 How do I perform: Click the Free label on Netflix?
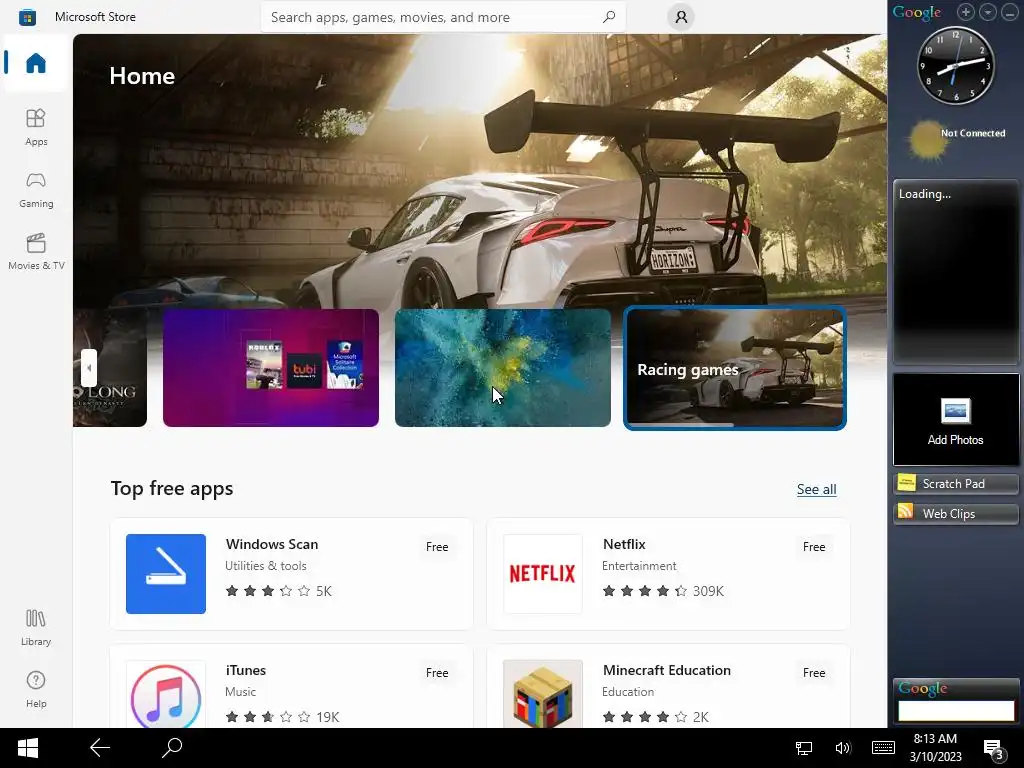[x=814, y=547]
